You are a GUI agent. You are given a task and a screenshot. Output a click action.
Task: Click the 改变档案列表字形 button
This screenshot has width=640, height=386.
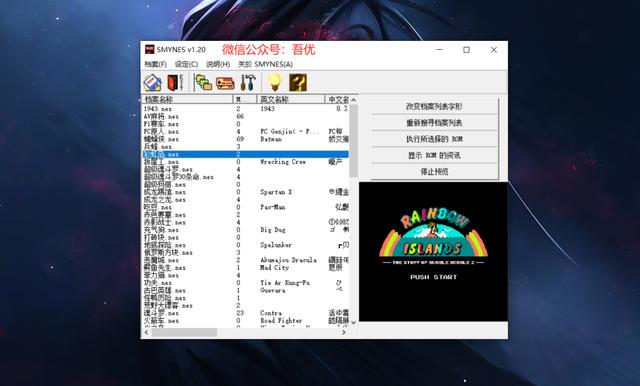434,106
